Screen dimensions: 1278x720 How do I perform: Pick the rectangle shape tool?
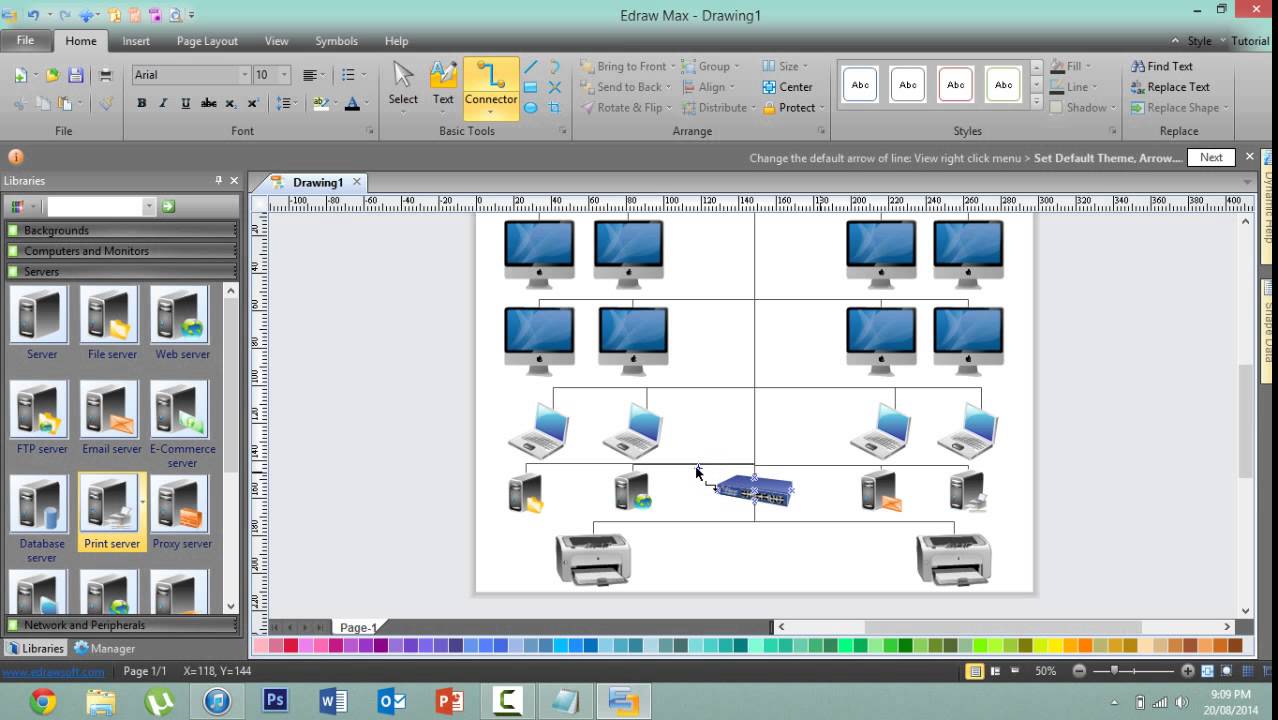[x=531, y=88]
